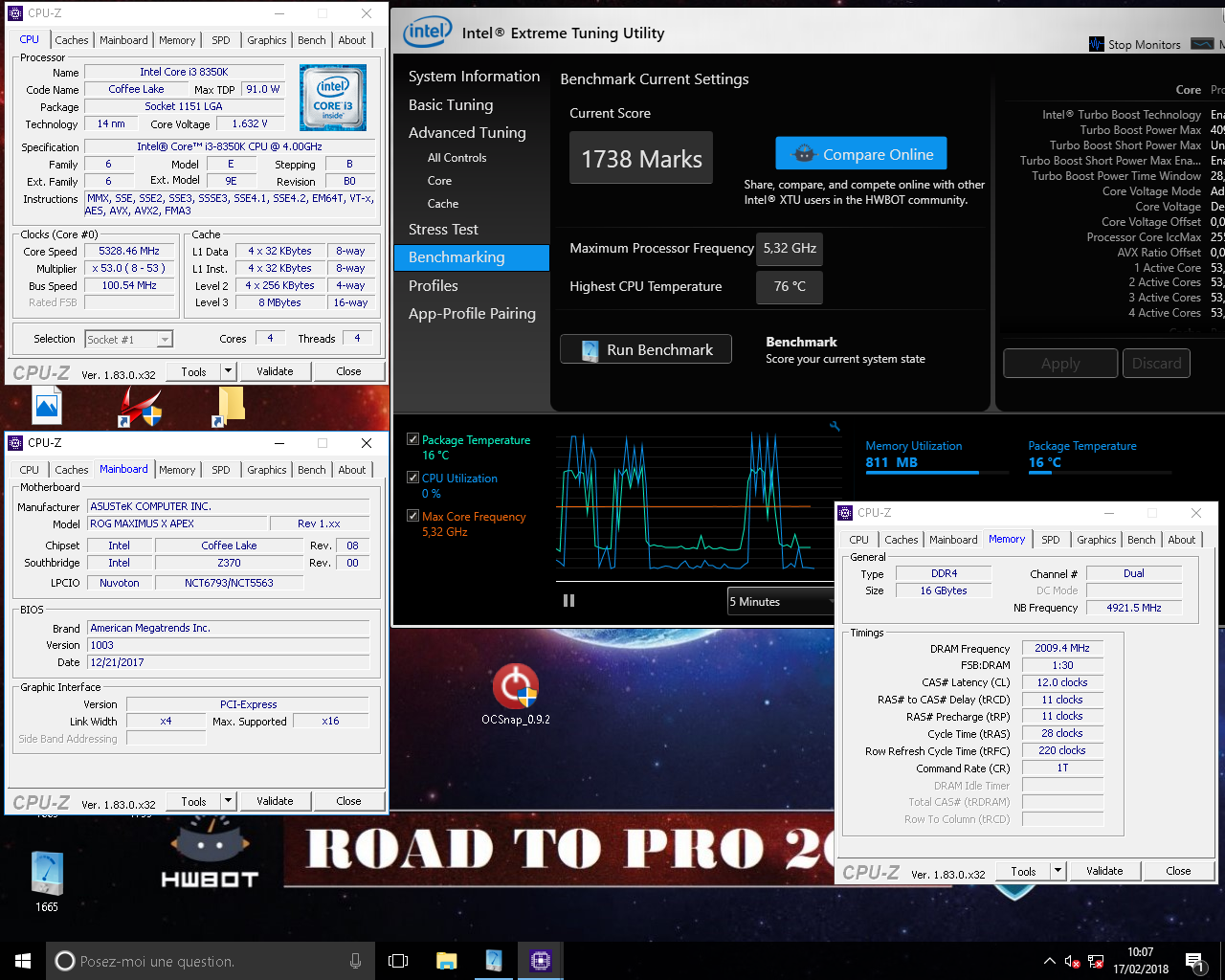The width and height of the screenshot is (1225, 980).
Task: Select the image file icon on the desktop
Action: (x=47, y=407)
